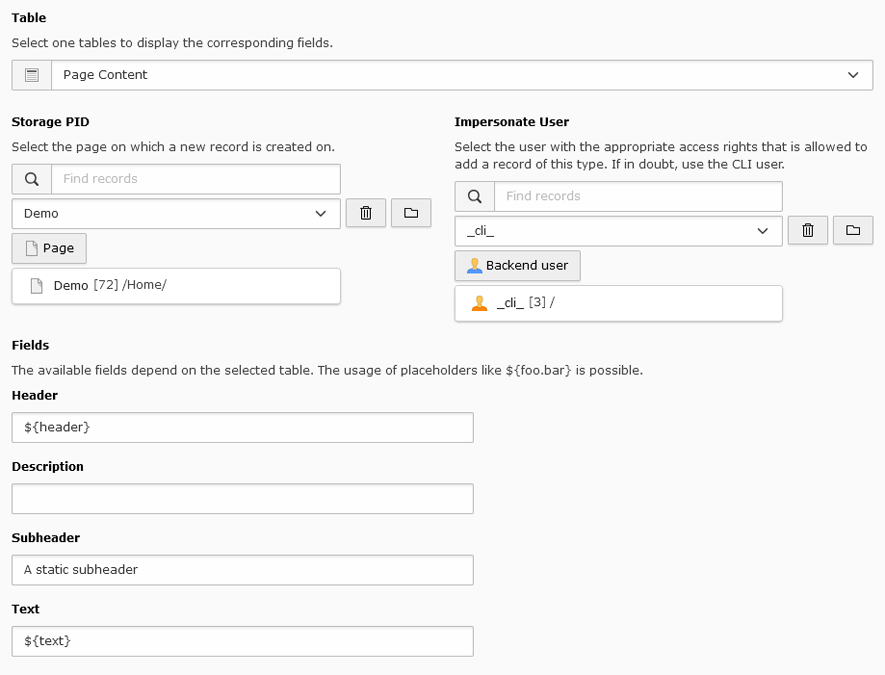Click the Header field containing ${header}

[242, 427]
